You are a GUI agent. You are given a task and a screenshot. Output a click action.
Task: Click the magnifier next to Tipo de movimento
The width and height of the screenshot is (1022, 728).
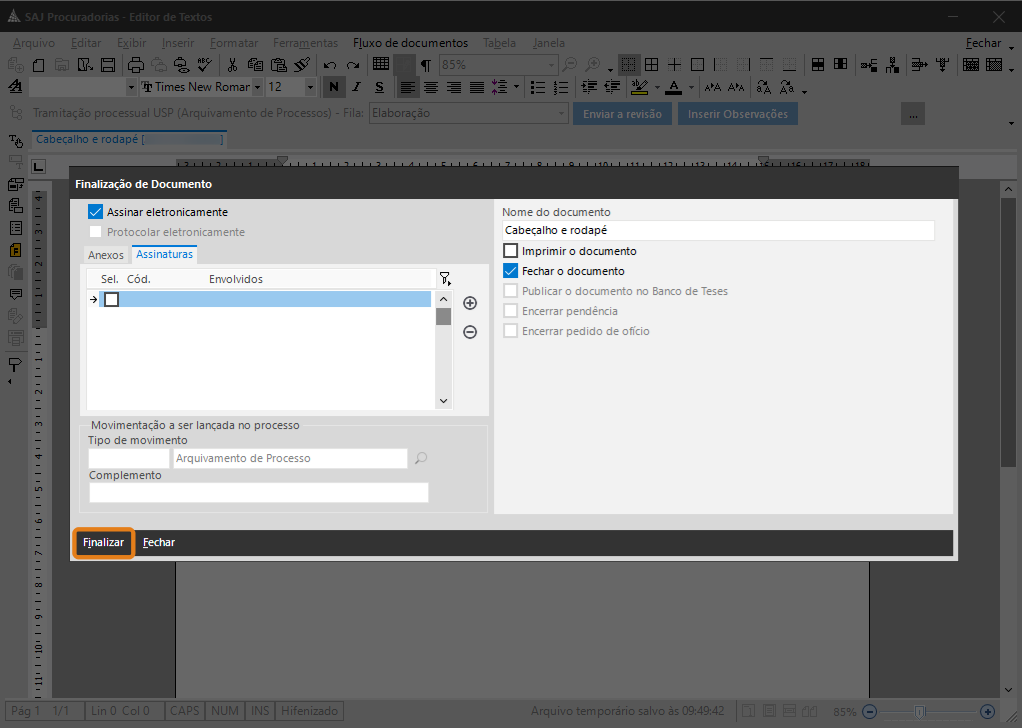pos(421,458)
